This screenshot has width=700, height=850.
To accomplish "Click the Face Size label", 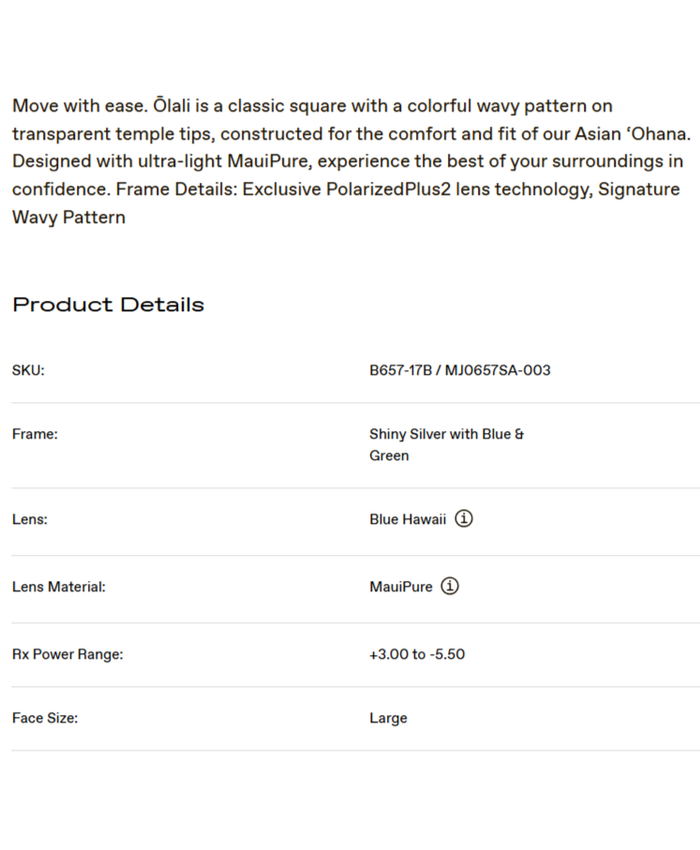I will point(45,718).
